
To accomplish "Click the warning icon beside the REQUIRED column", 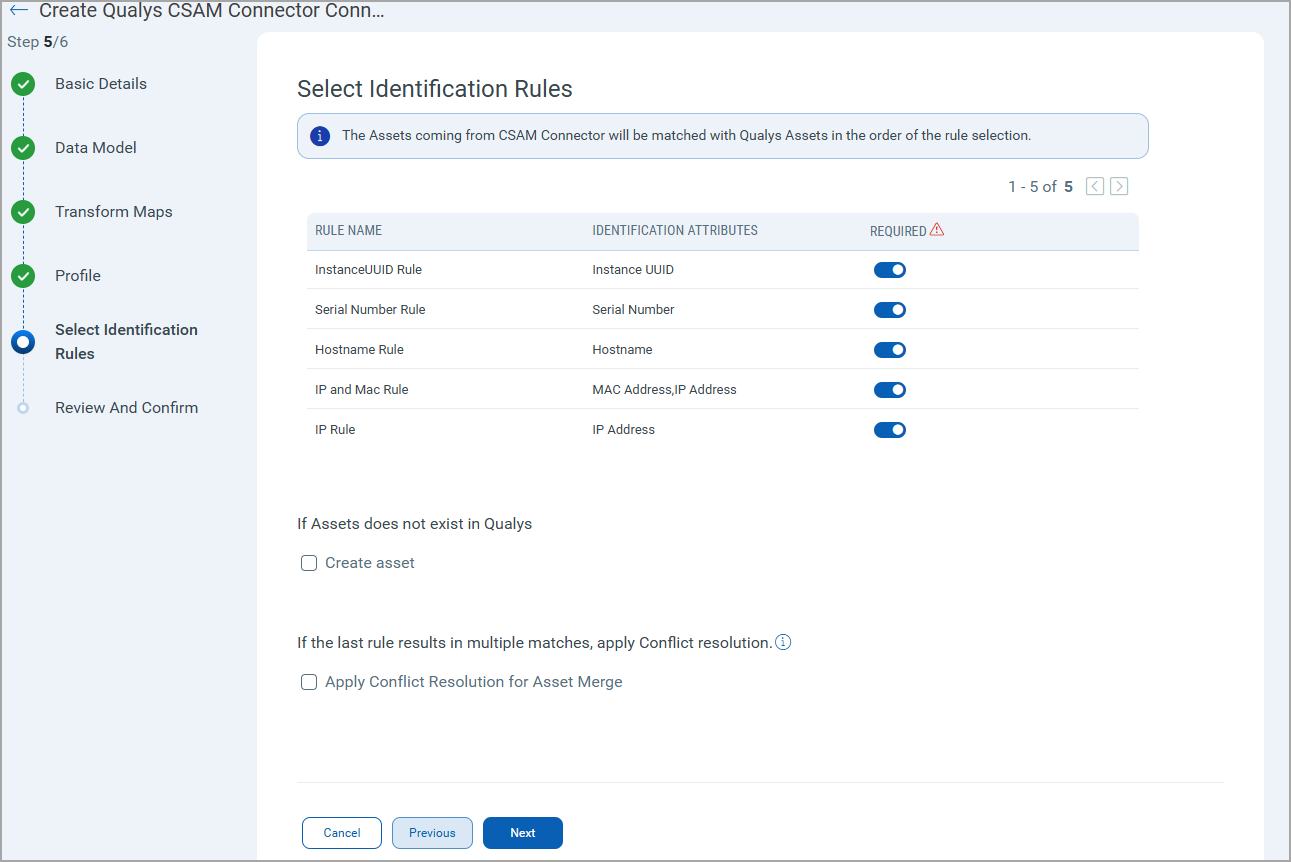I will pos(937,229).
